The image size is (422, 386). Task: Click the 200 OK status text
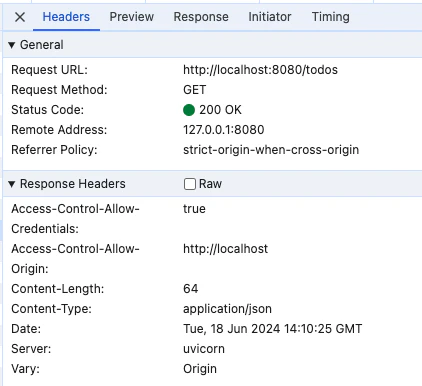[220, 110]
